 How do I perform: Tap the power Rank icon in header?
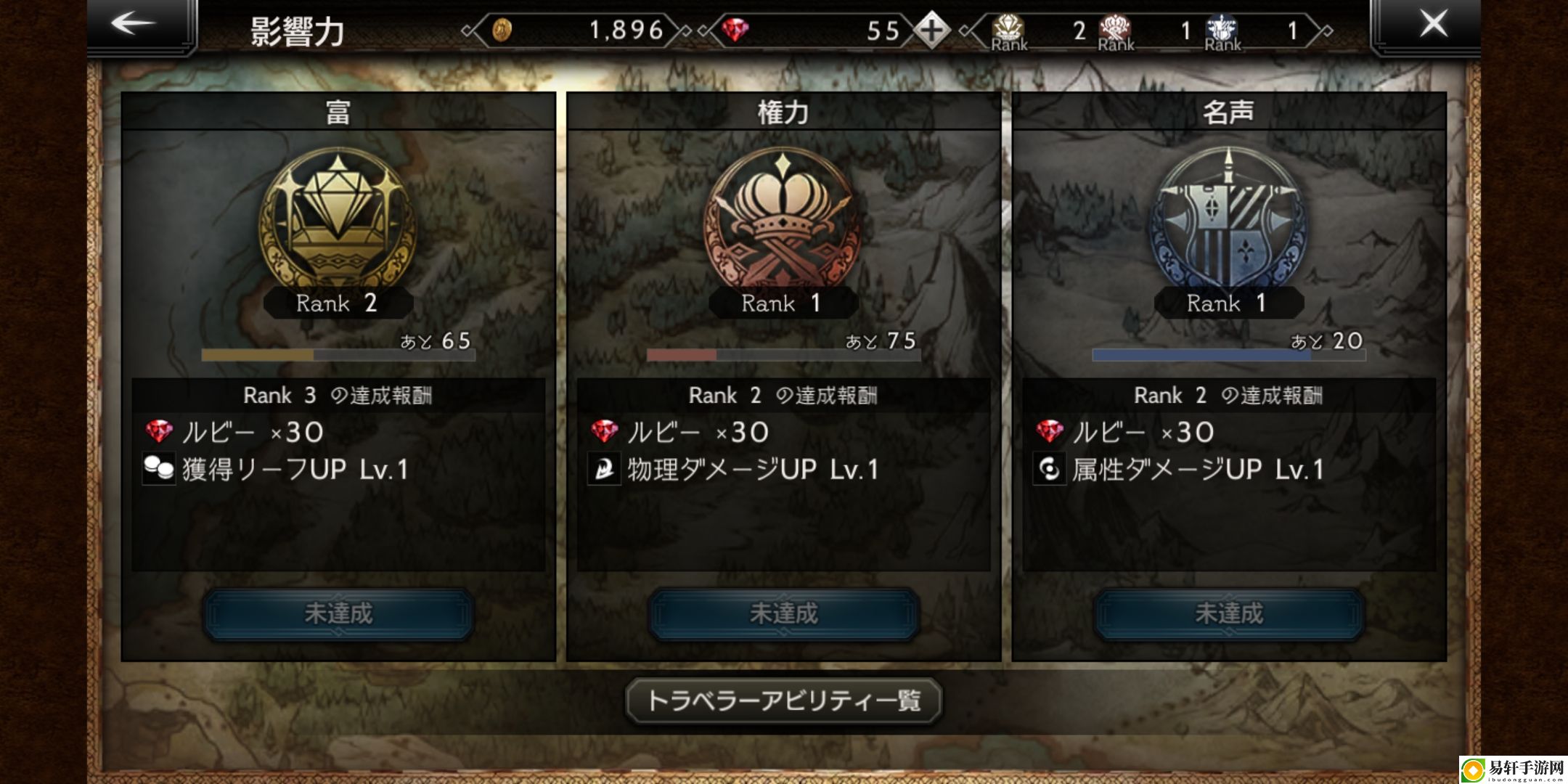(1116, 32)
